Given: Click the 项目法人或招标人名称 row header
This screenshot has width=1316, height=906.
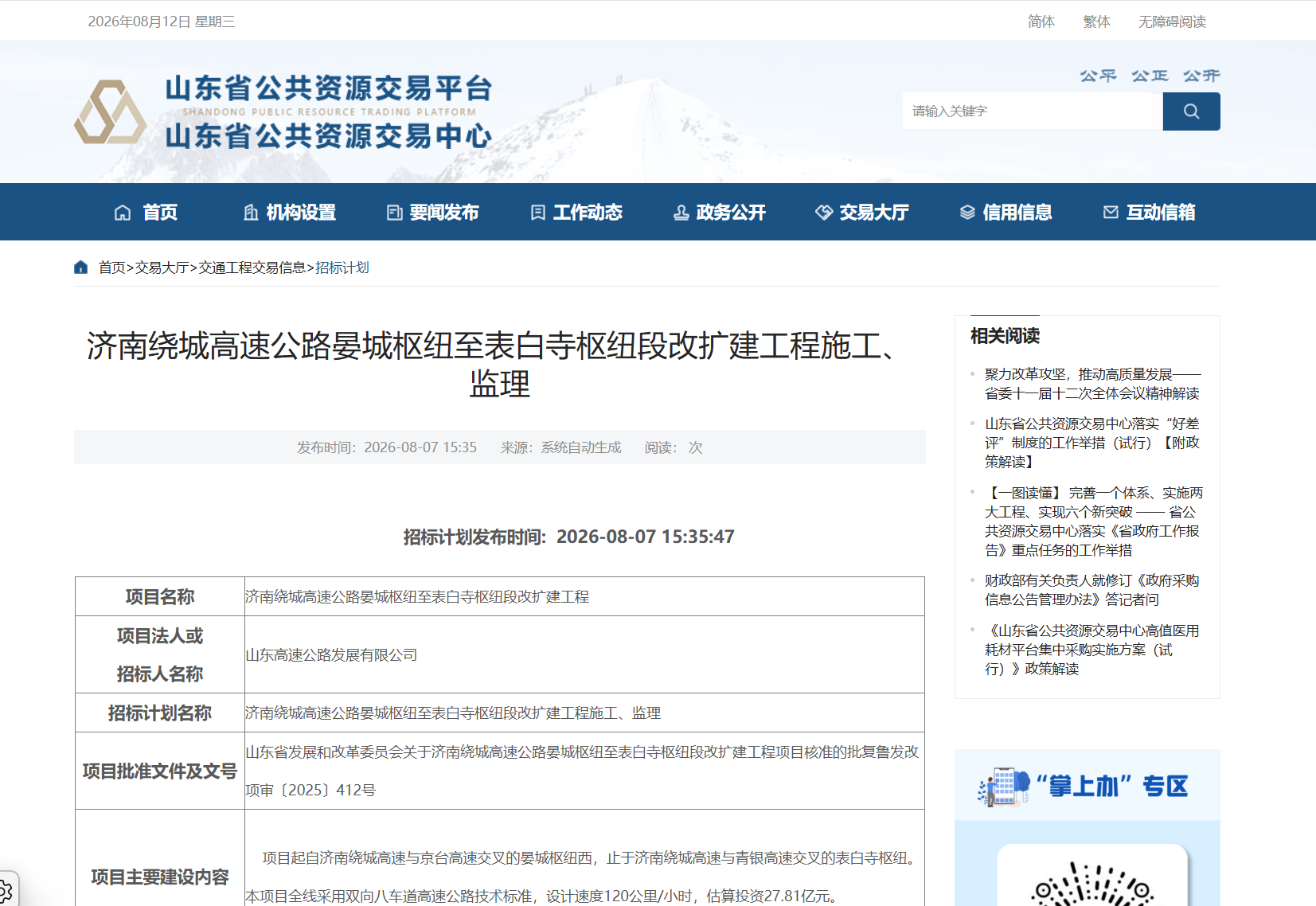Looking at the screenshot, I should [x=160, y=654].
